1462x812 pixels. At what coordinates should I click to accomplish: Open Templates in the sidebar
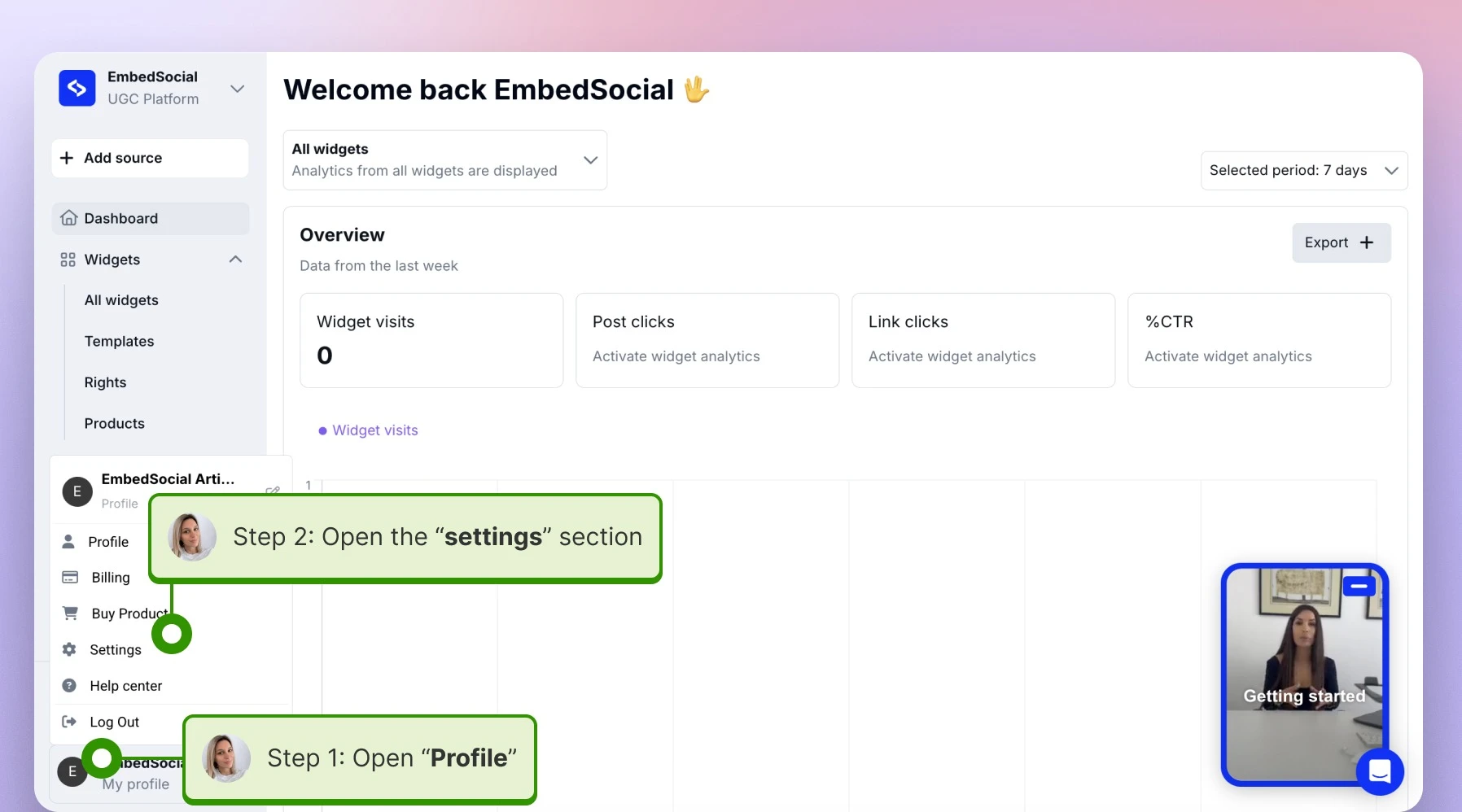(119, 342)
